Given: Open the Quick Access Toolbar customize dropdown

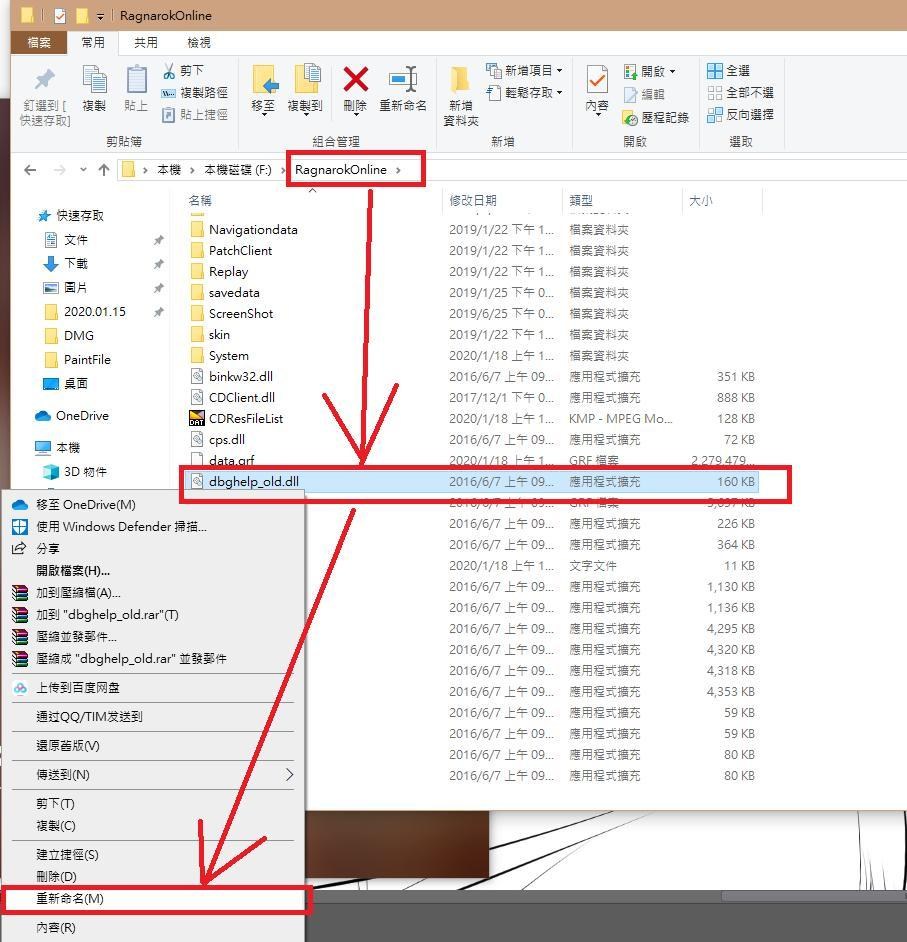Looking at the screenshot, I should coord(100,17).
